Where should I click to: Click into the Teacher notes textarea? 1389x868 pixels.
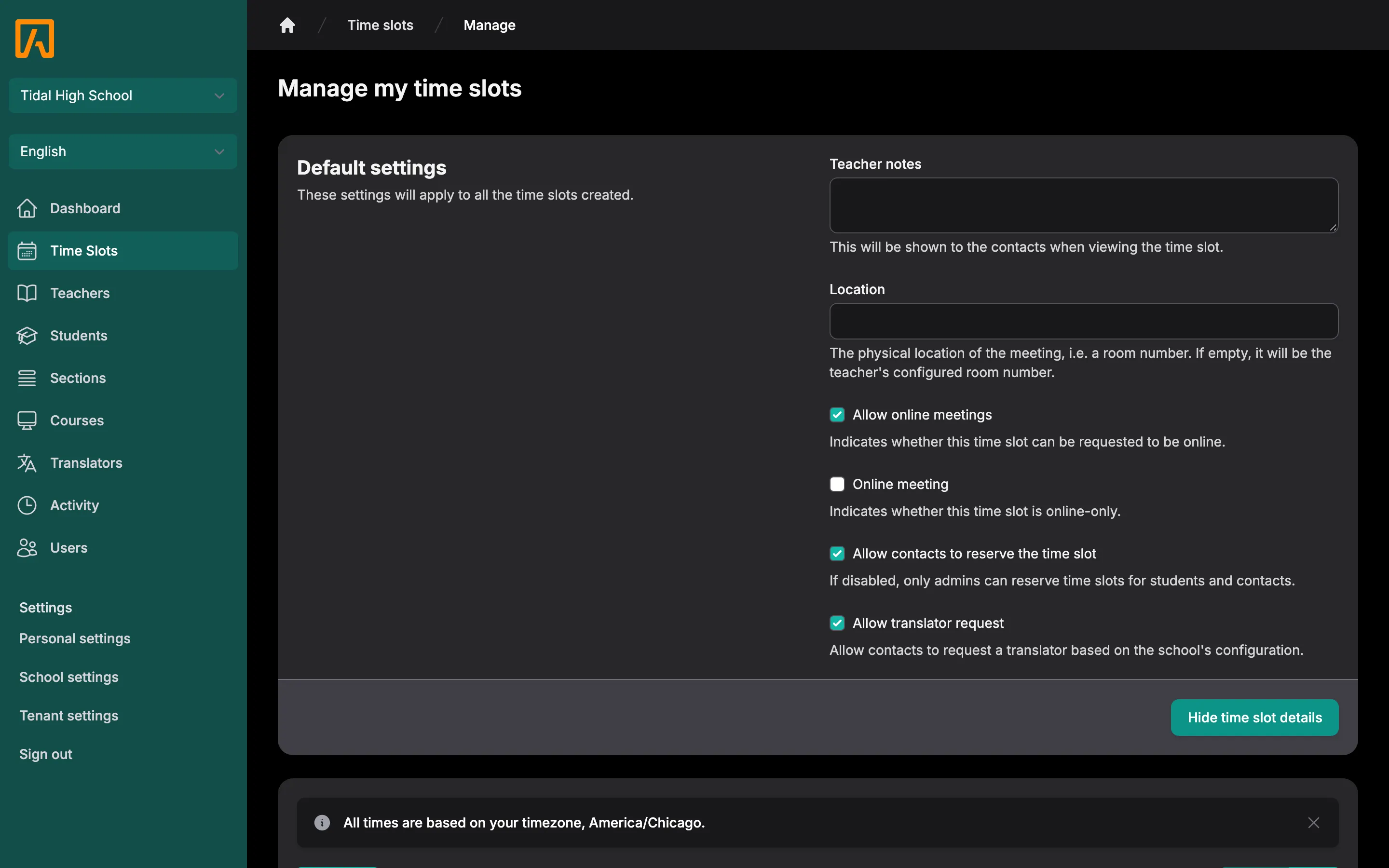pyautogui.click(x=1084, y=205)
